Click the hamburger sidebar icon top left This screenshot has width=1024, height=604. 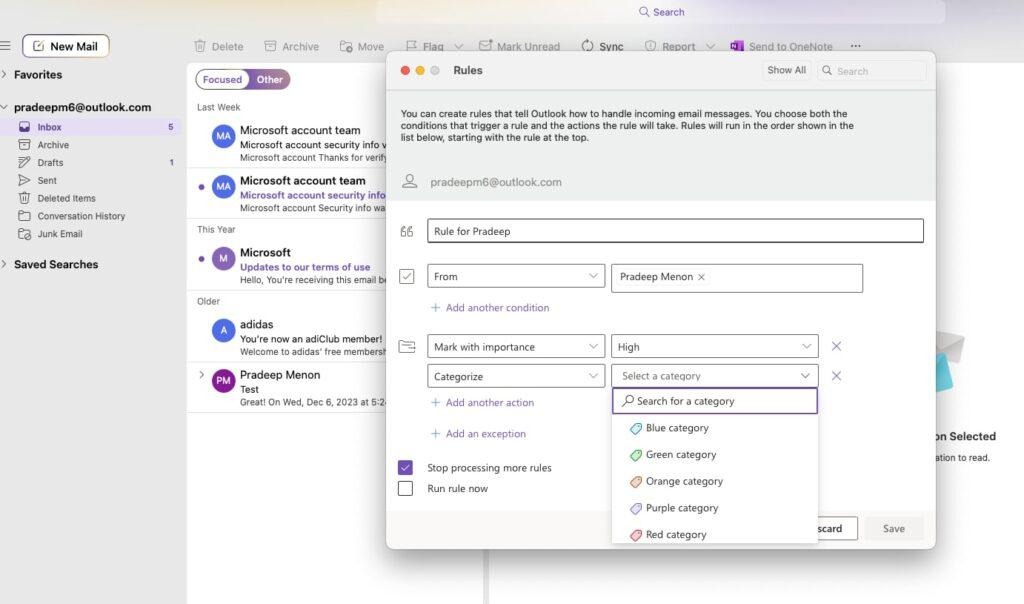[8, 44]
